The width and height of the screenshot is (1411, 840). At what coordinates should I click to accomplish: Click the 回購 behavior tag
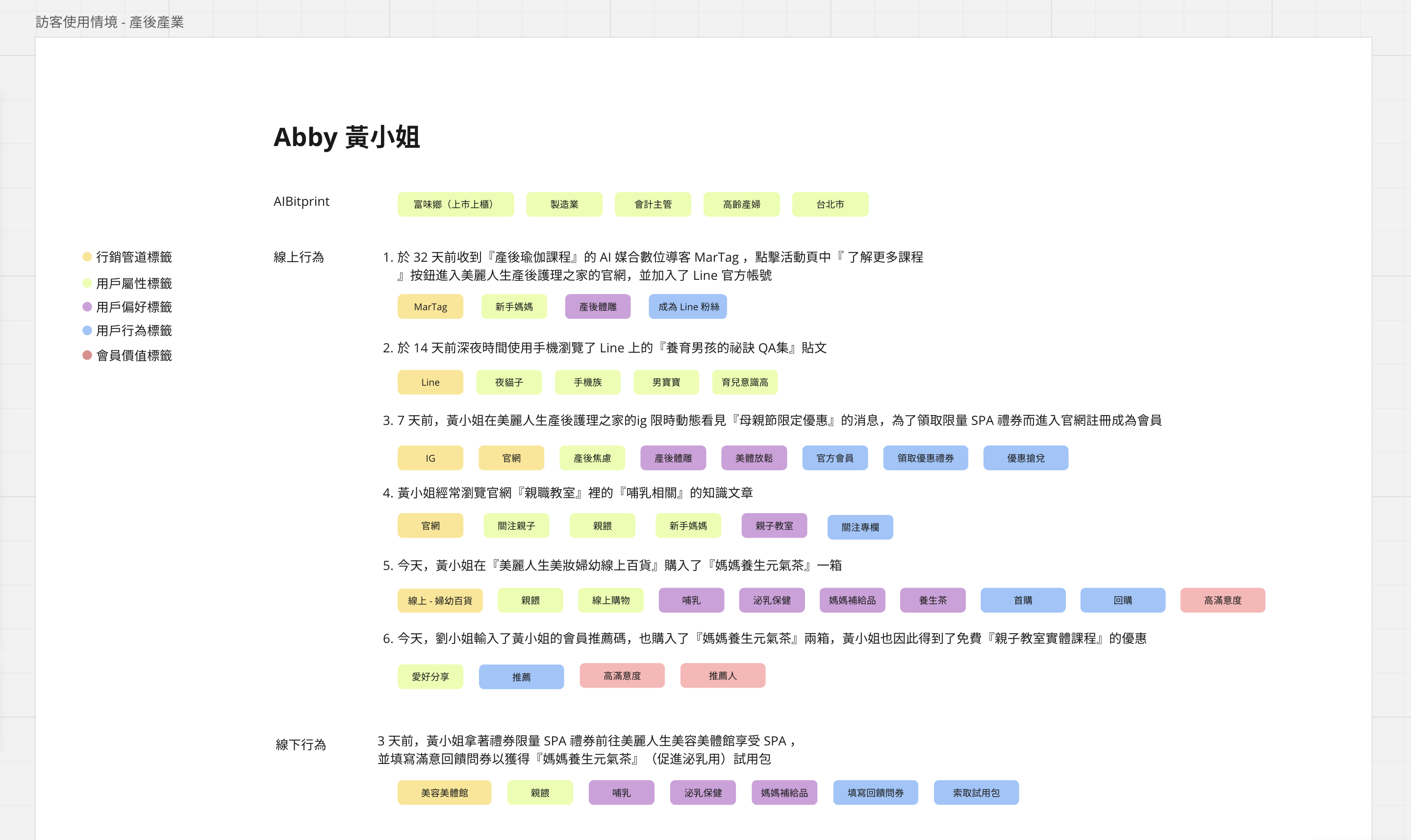(x=1122, y=600)
